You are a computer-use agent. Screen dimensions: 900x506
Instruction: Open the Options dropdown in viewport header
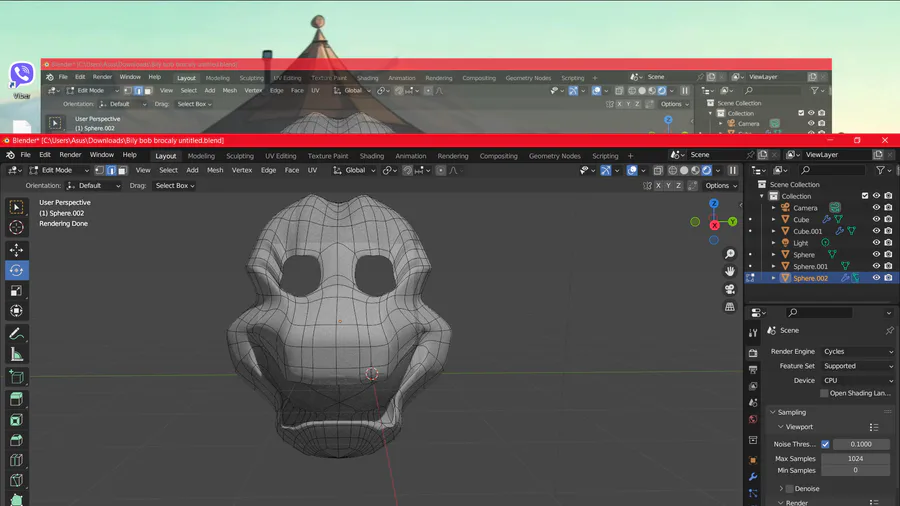pyautogui.click(x=721, y=185)
